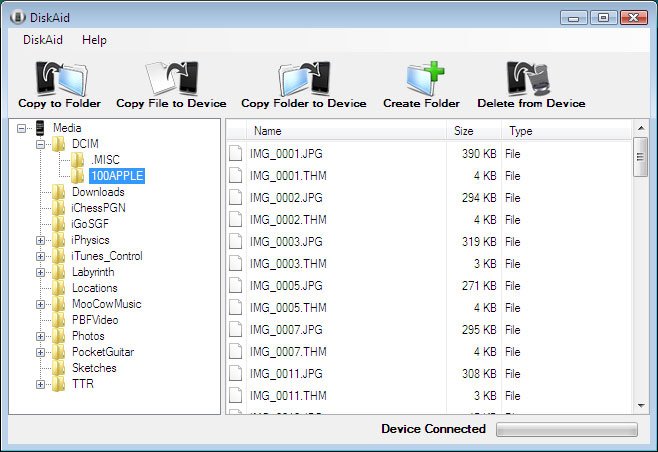This screenshot has height=452, width=658.
Task: Click file icon beside IMG_0001.JPG
Action: (235, 154)
